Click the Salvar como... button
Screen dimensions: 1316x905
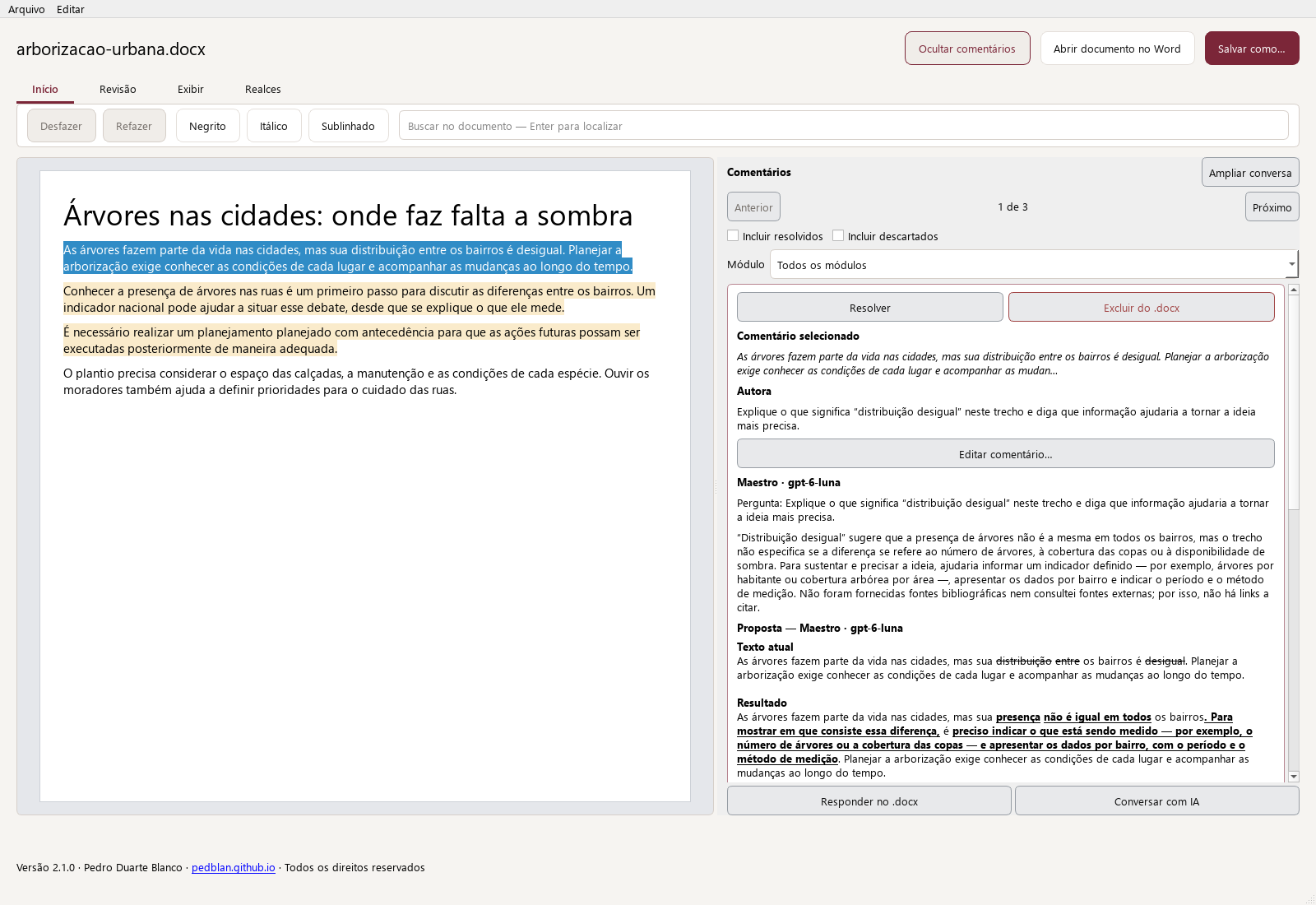click(x=1252, y=49)
